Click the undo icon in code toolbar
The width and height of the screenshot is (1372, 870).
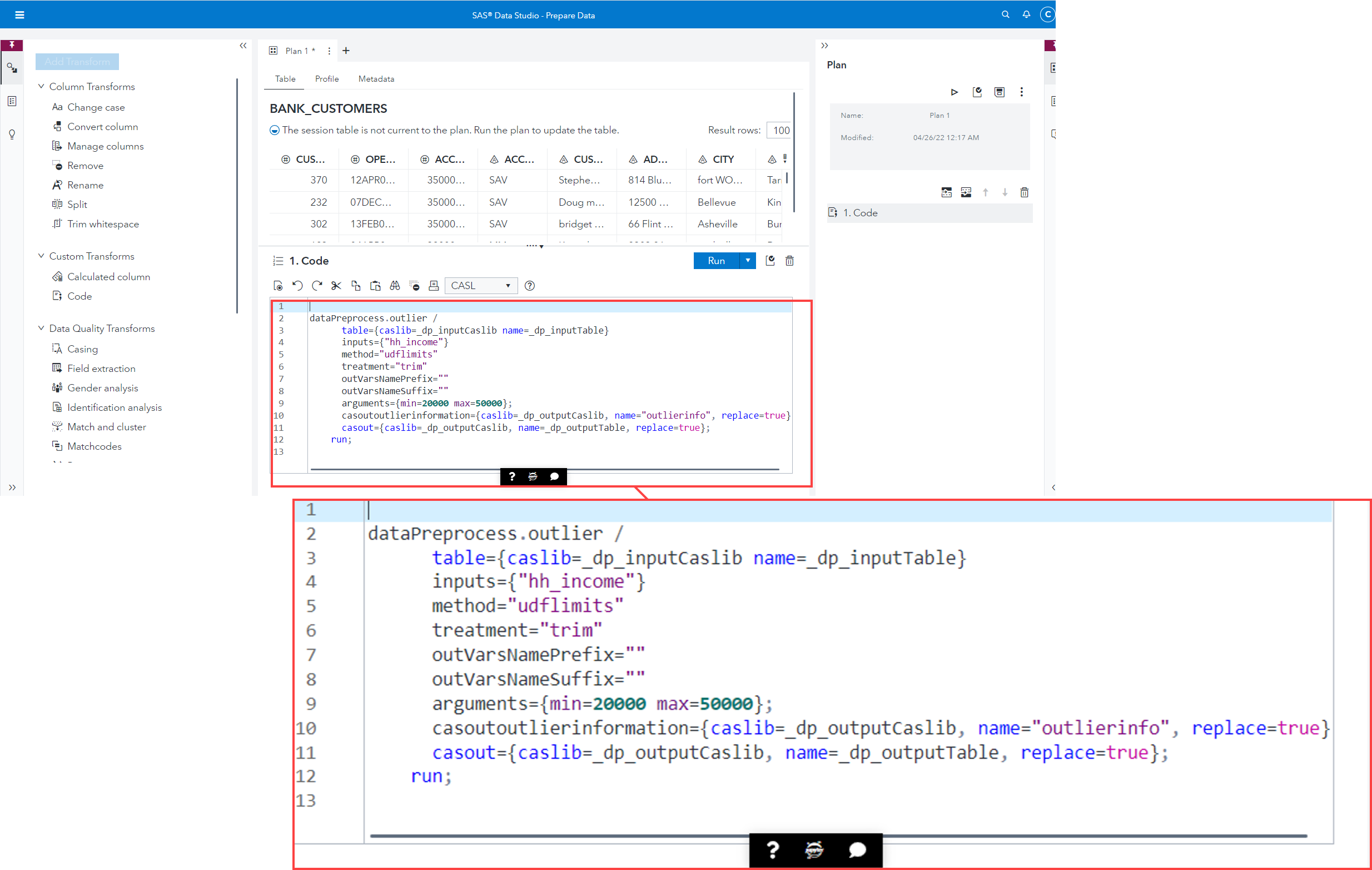(297, 285)
